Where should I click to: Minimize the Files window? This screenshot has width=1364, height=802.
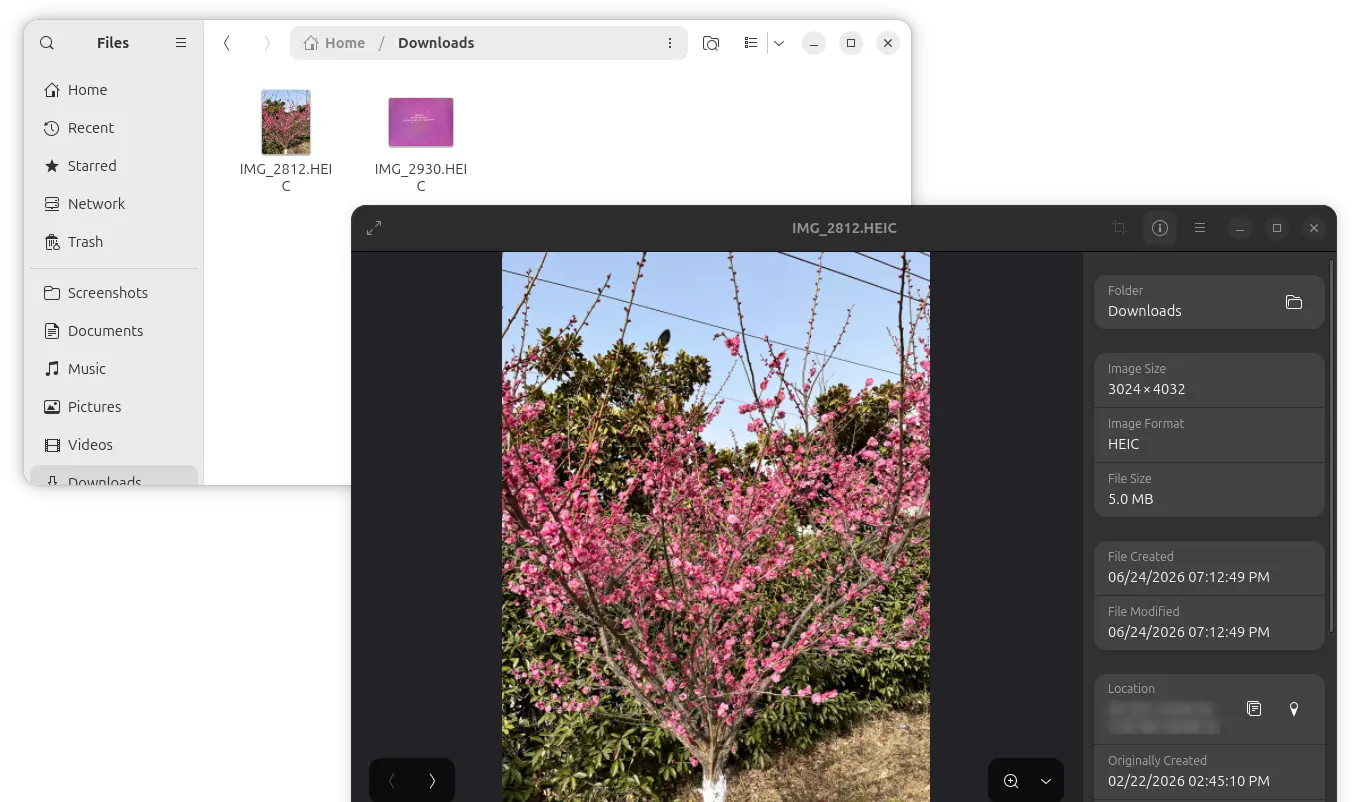tap(814, 43)
